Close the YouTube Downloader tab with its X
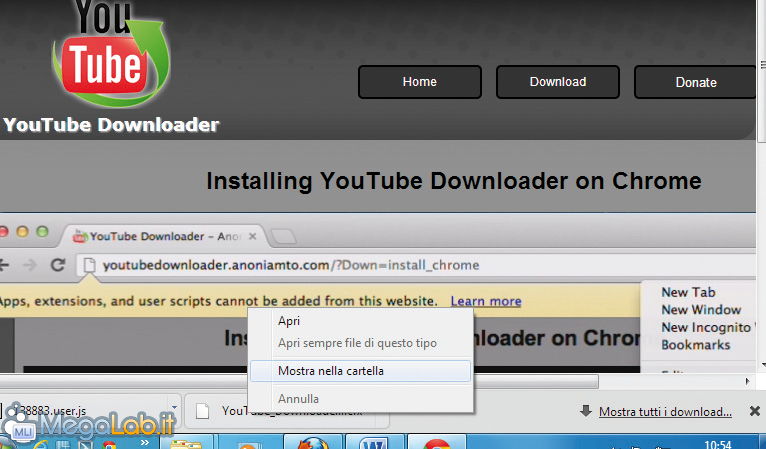The width and height of the screenshot is (766, 449). [253, 236]
